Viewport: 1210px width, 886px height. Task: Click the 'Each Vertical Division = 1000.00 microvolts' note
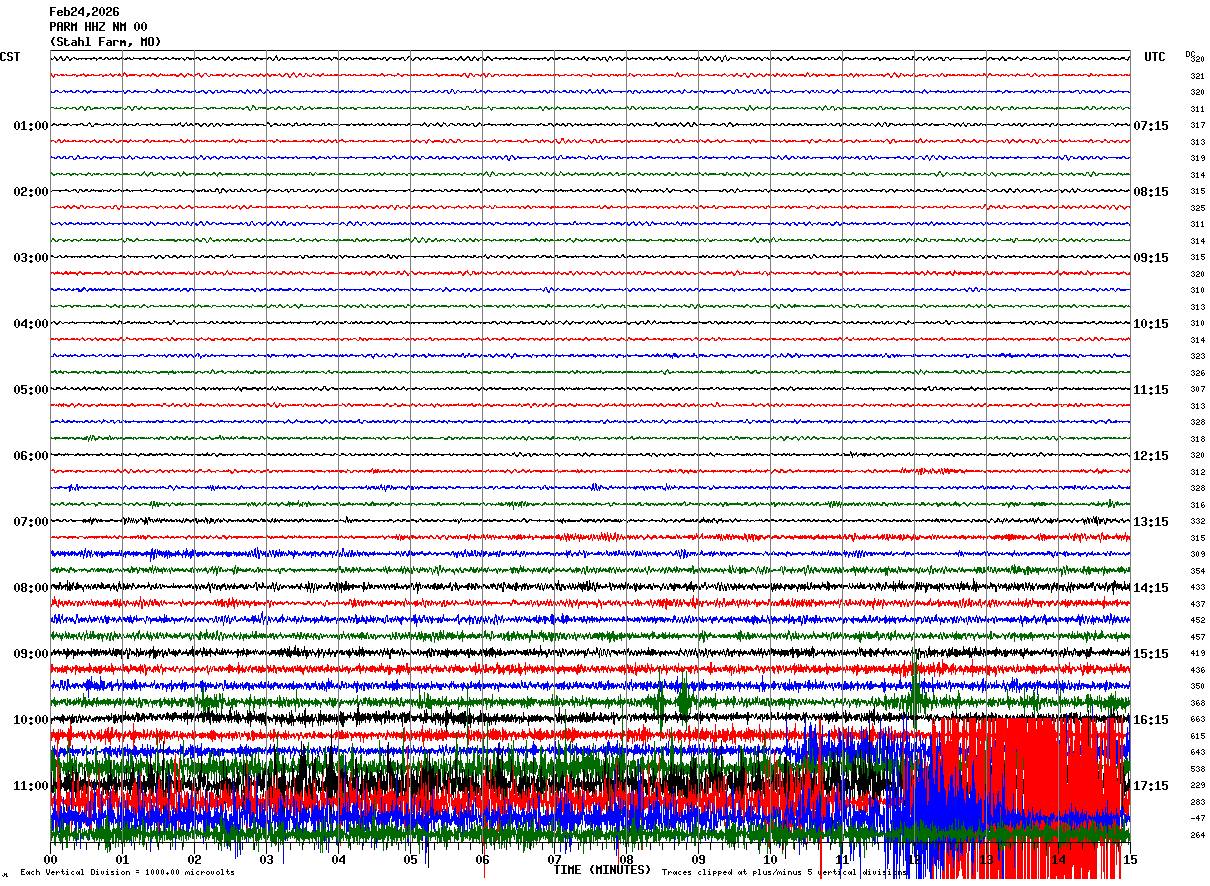128,872
